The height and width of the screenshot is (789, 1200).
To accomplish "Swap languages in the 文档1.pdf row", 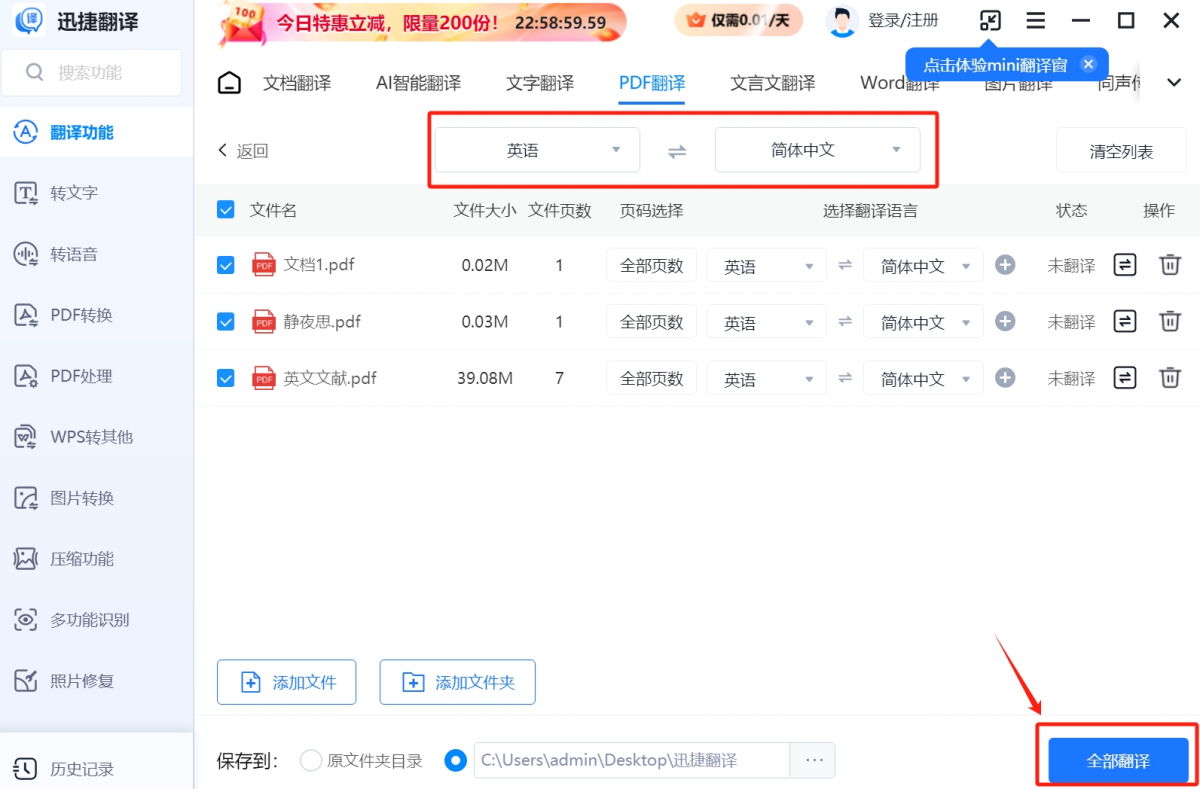I will (x=845, y=265).
